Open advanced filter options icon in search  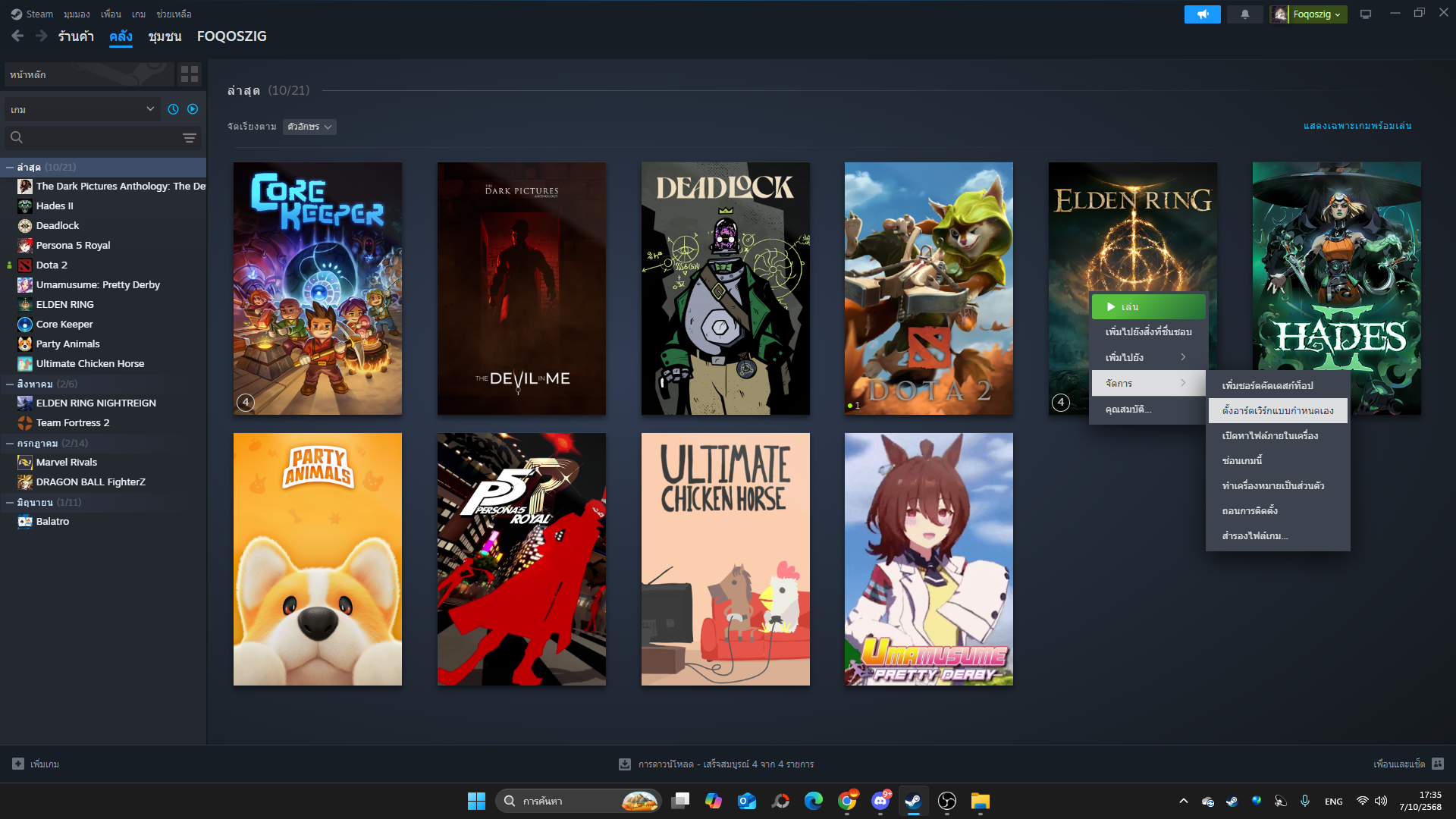[189, 138]
